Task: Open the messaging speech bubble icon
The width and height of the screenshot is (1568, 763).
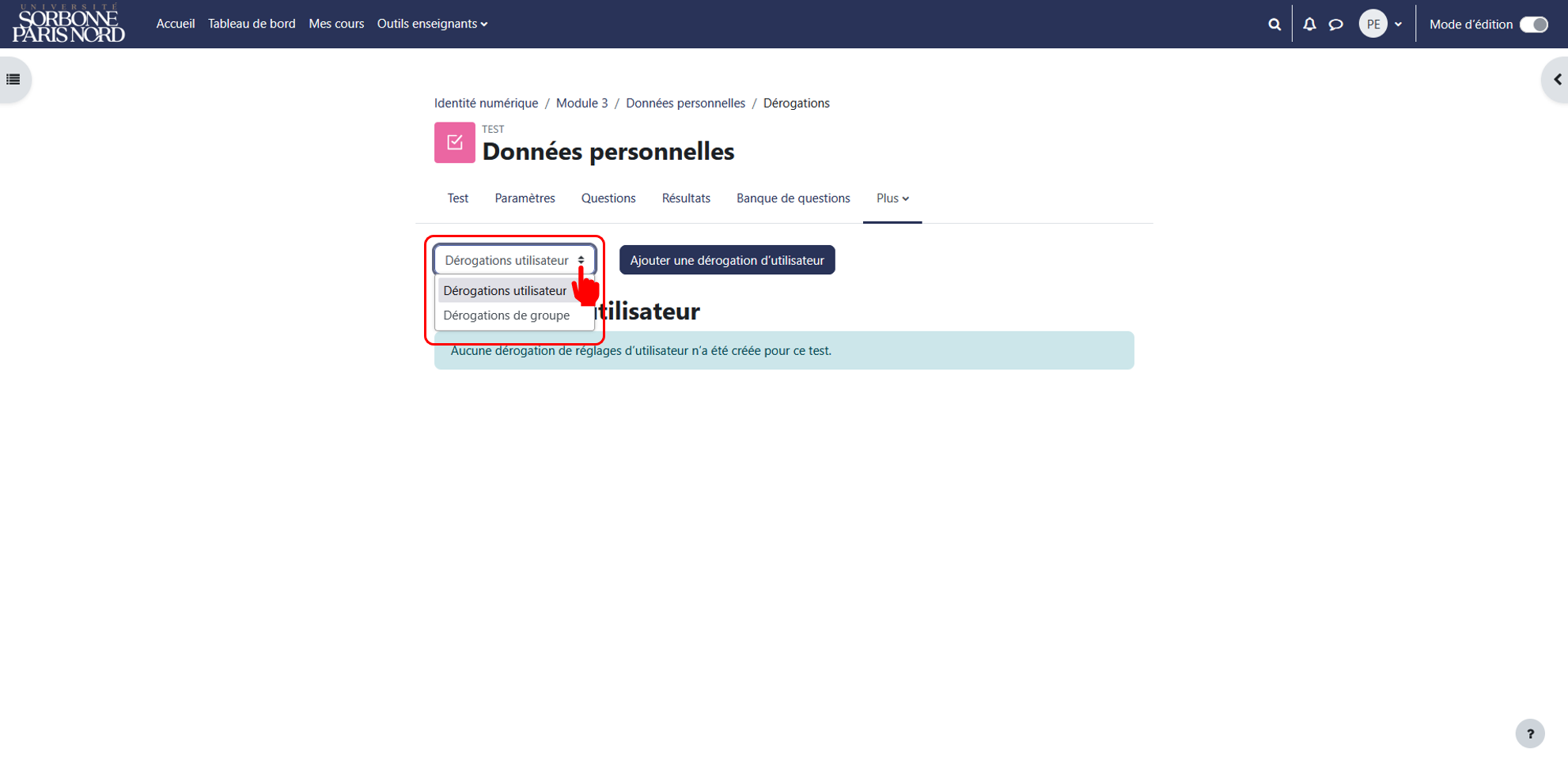Action: 1336,24
